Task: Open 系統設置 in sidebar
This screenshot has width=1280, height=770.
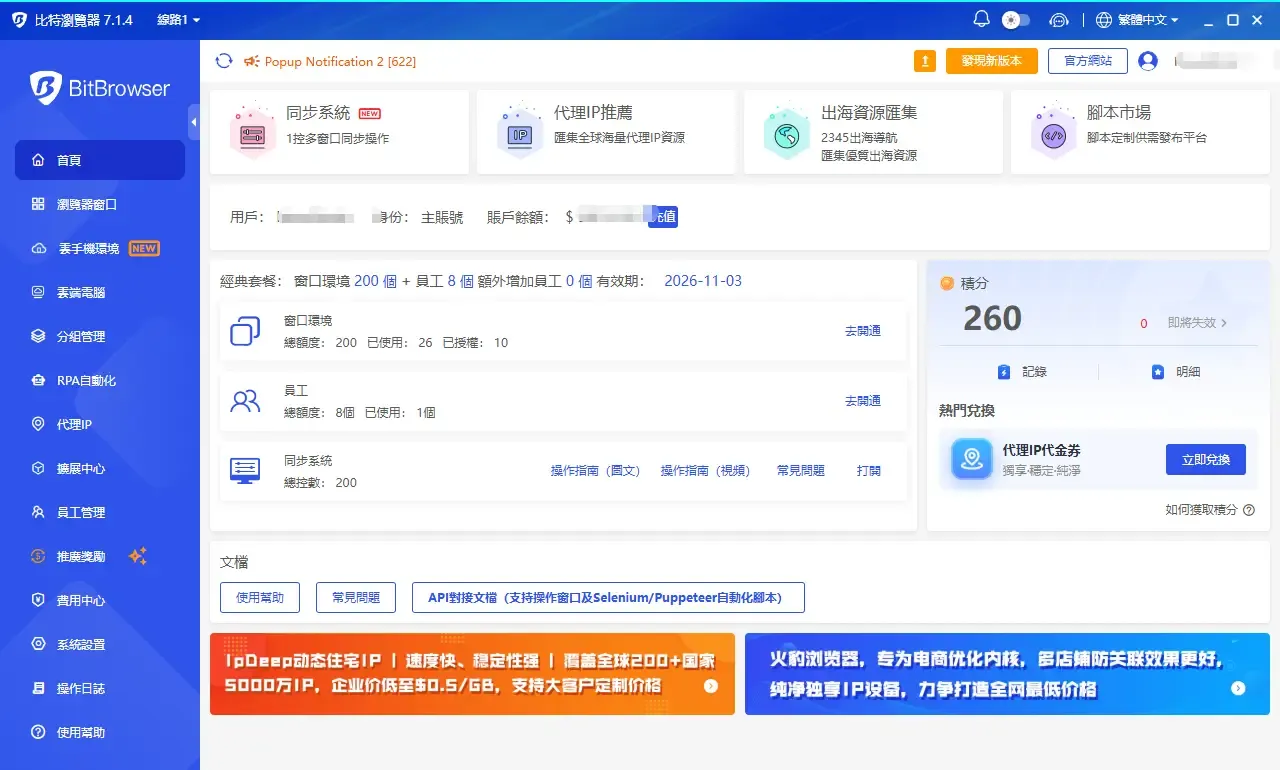Action: (100, 644)
